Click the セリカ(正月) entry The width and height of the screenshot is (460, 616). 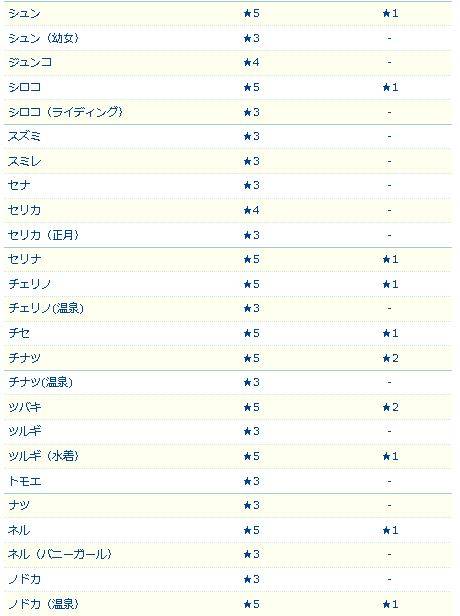(44, 235)
